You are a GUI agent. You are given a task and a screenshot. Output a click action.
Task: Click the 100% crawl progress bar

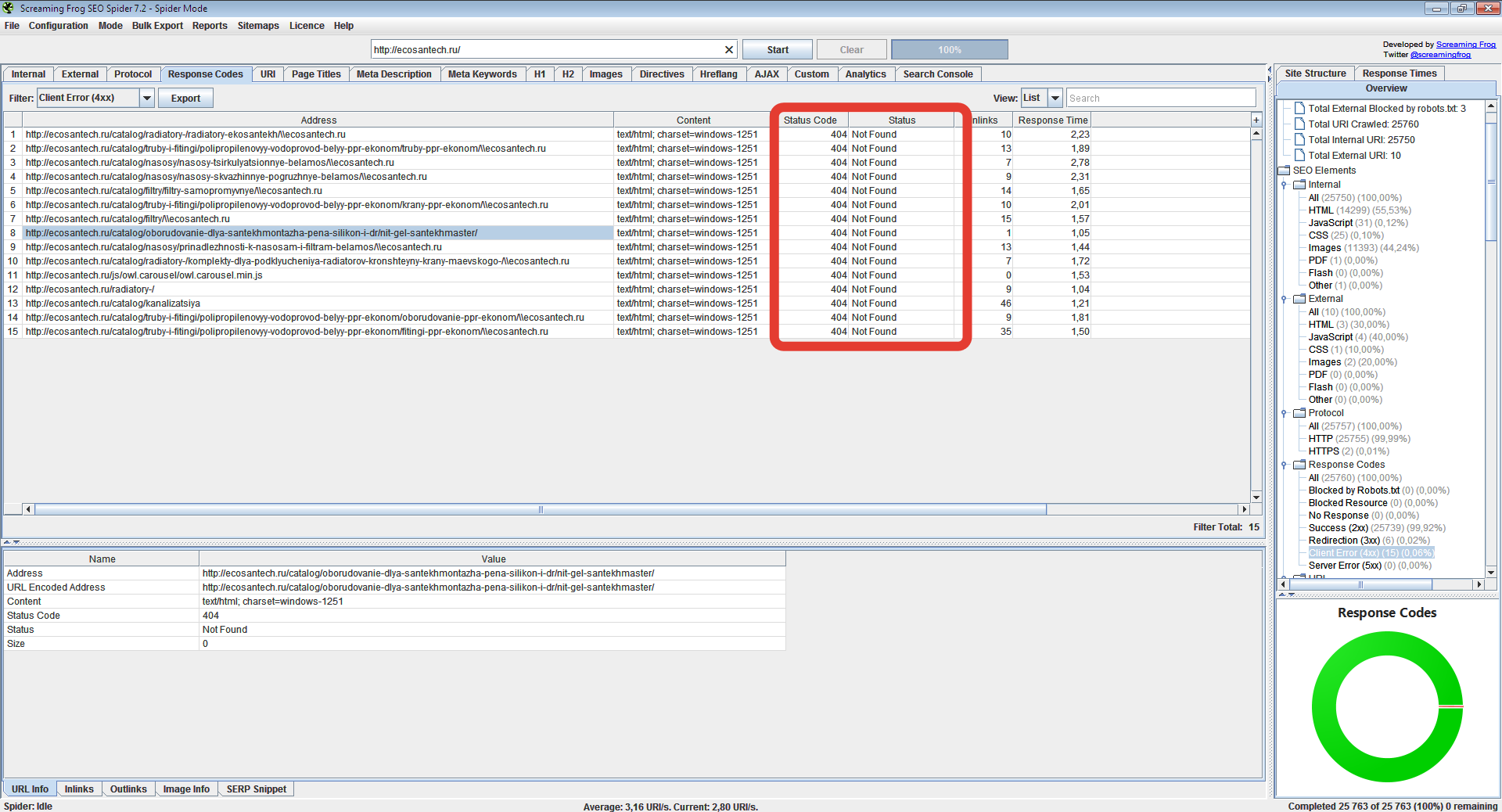950,49
